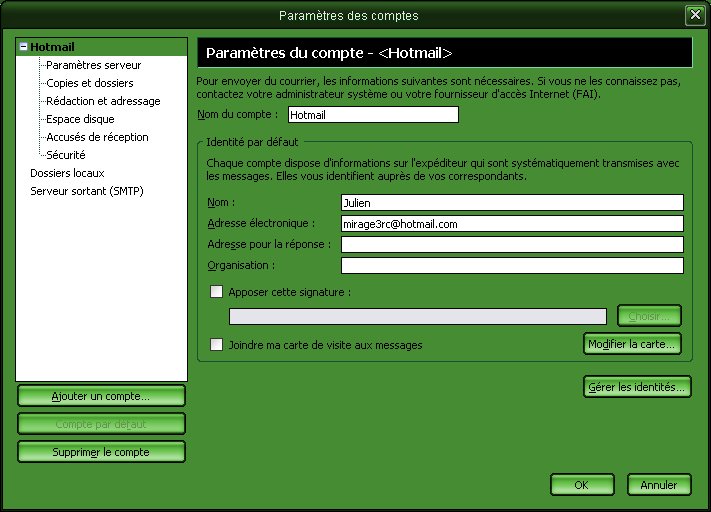
Task: Click the Choisir... button
Action: (649, 316)
